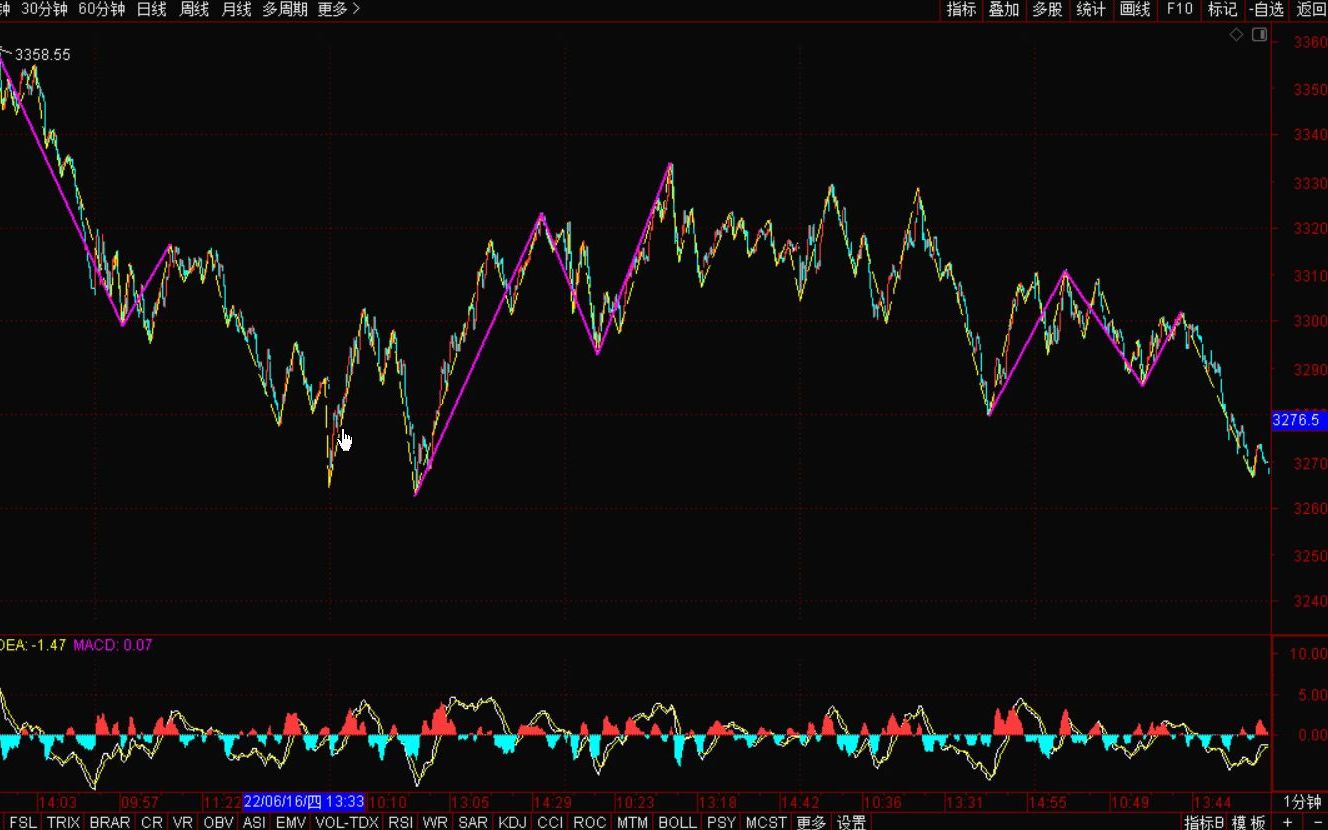Click the 叠加 overlay button
Screen dimensions: 1328x830
1004,9
